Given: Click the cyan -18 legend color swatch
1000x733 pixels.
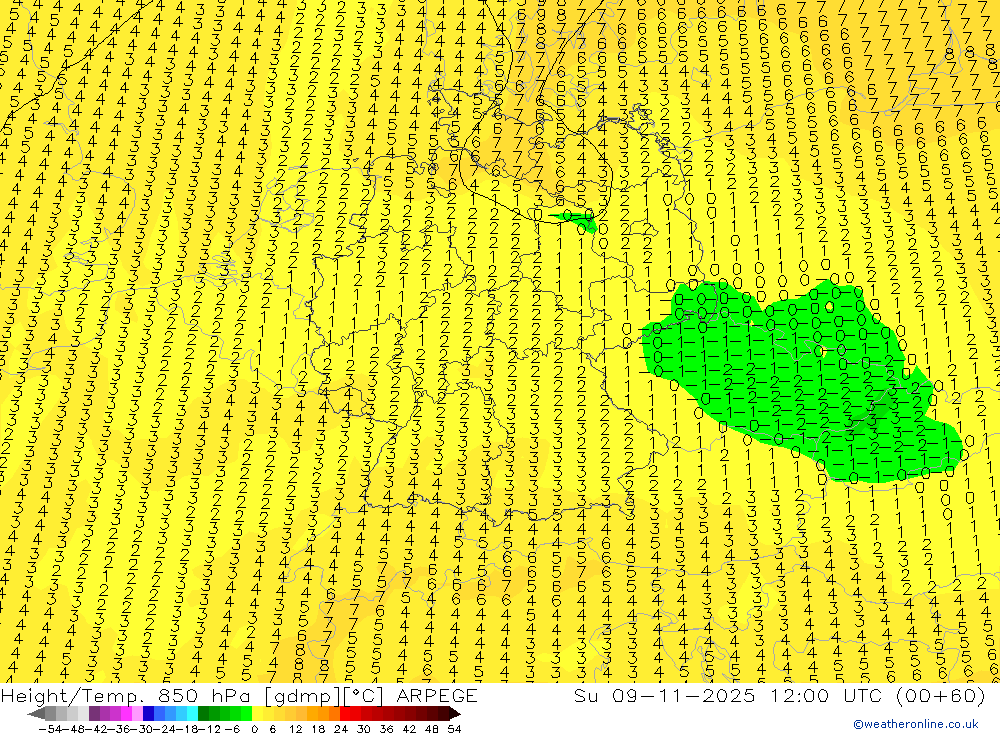Looking at the screenshot, I should point(192,713).
